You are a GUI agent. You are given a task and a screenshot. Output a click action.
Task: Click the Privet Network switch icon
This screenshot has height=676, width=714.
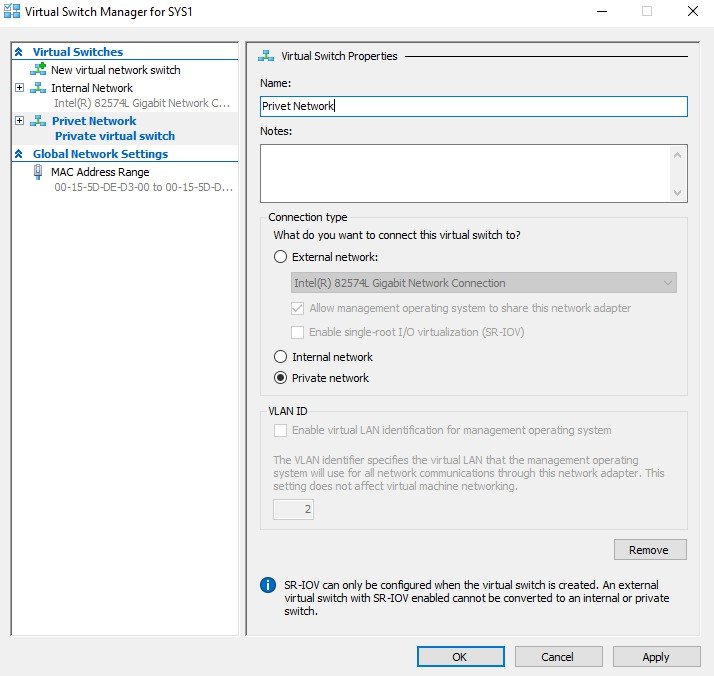click(x=38, y=121)
